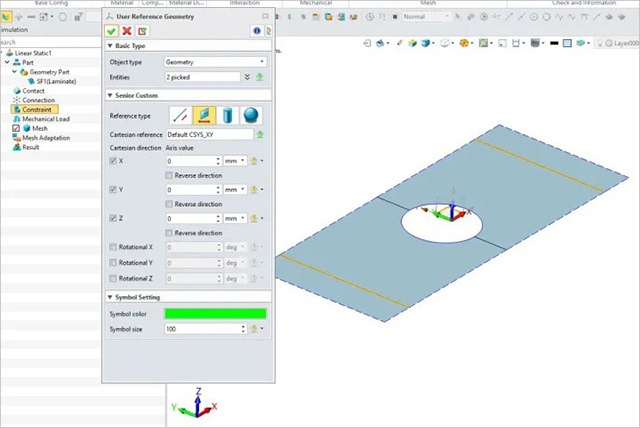Screen dimensions: 640x428
Task: Click the green pick arrow beside Entities
Action: 260,77
